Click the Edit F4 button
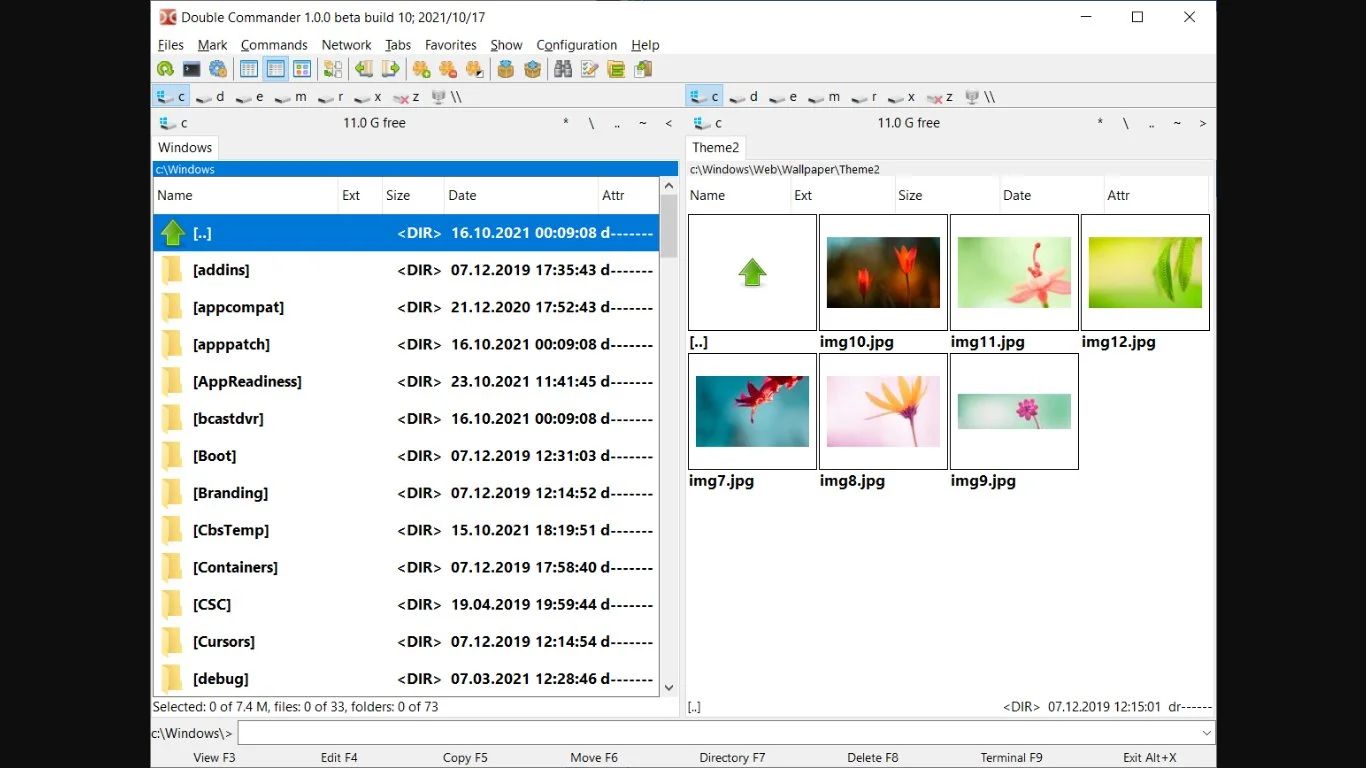 coord(339,758)
